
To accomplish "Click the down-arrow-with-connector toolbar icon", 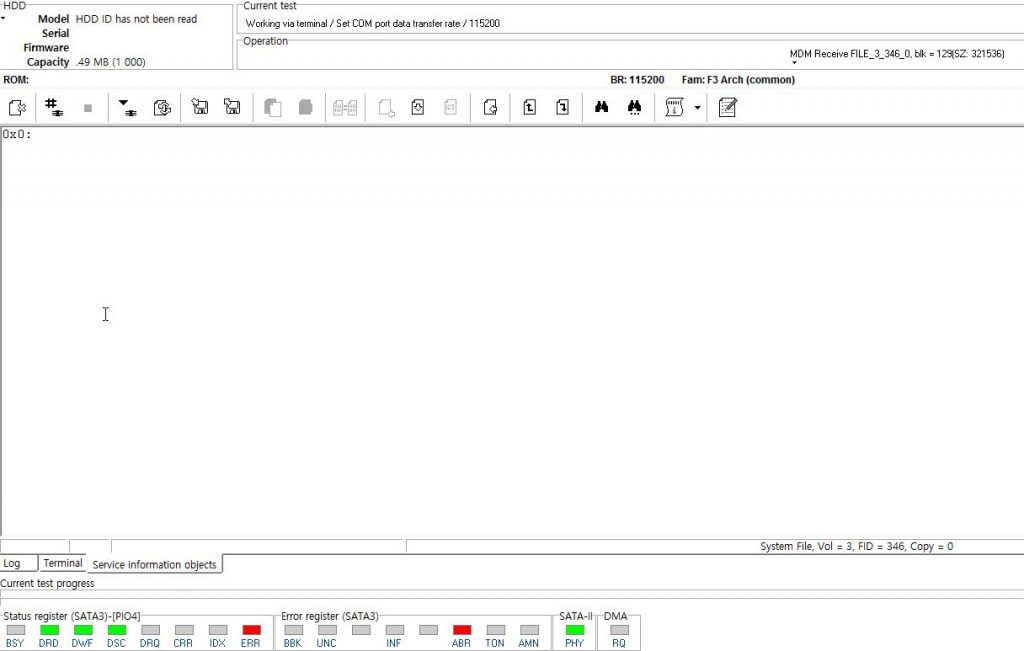I will point(127,107).
